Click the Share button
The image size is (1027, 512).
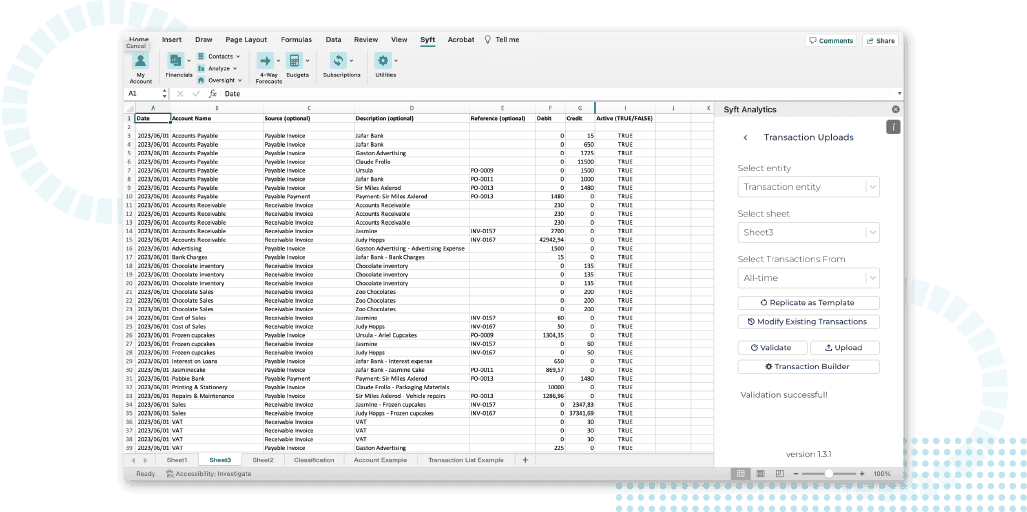(x=880, y=41)
